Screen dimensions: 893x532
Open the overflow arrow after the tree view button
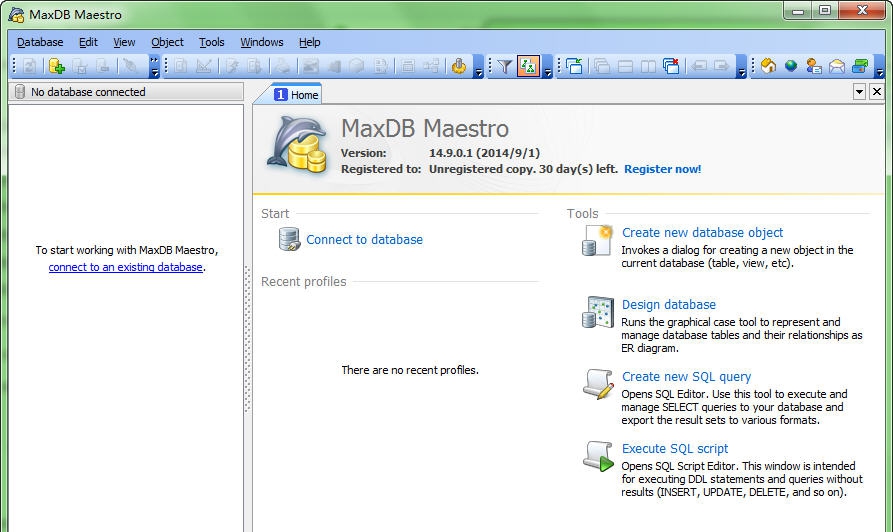547,67
